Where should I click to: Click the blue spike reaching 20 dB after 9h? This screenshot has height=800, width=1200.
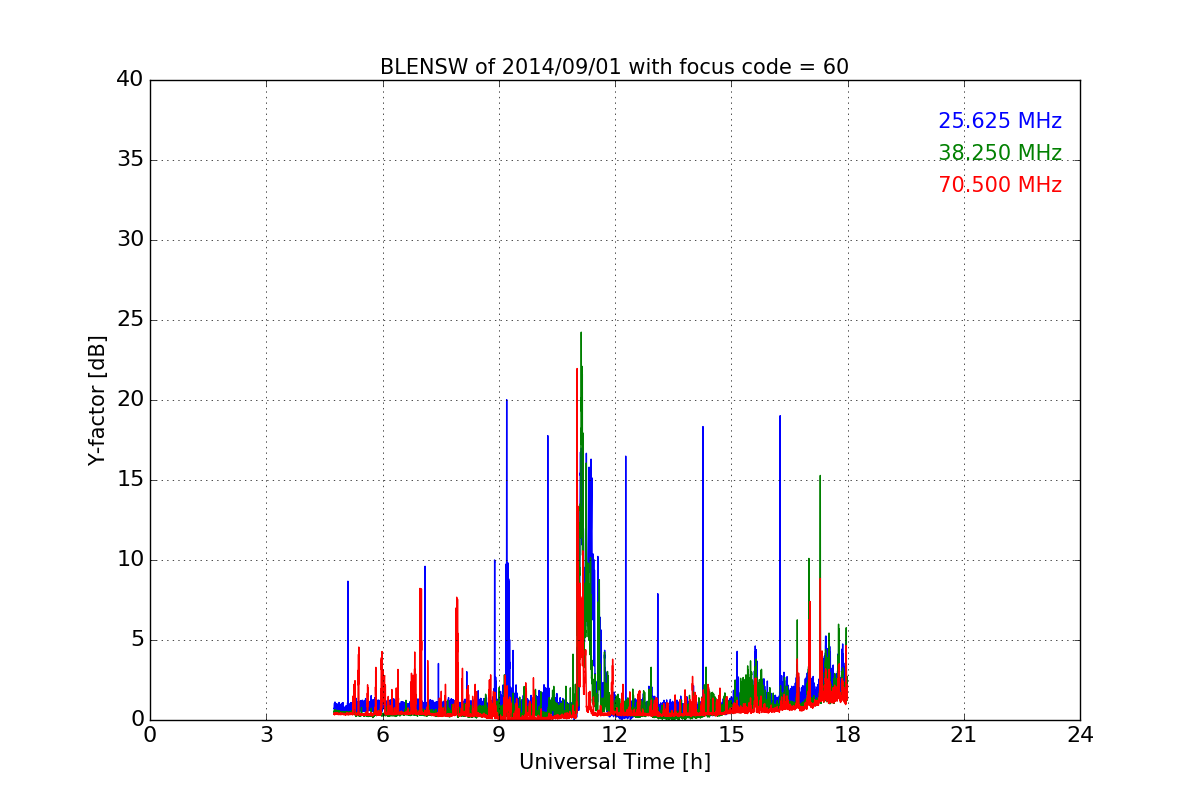(x=507, y=401)
